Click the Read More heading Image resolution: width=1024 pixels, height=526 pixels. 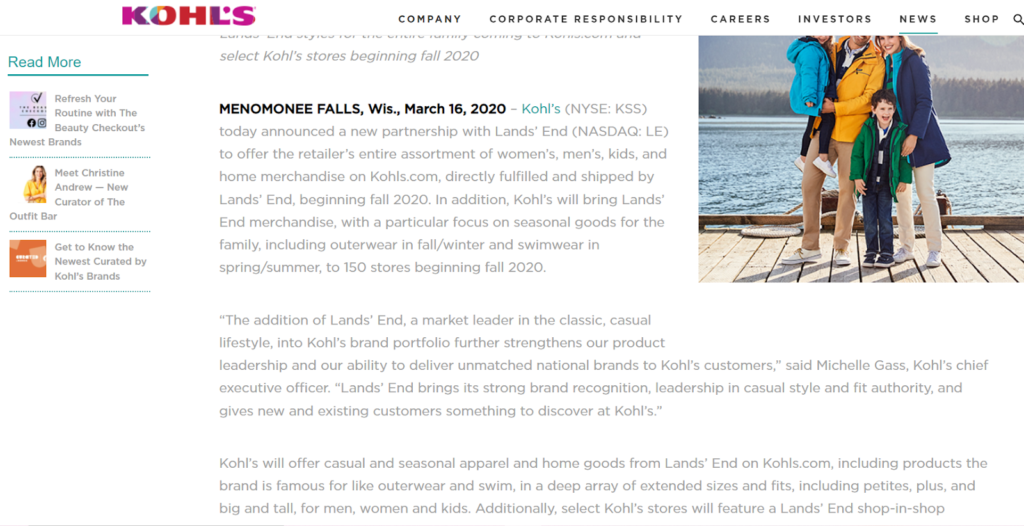[x=45, y=62]
